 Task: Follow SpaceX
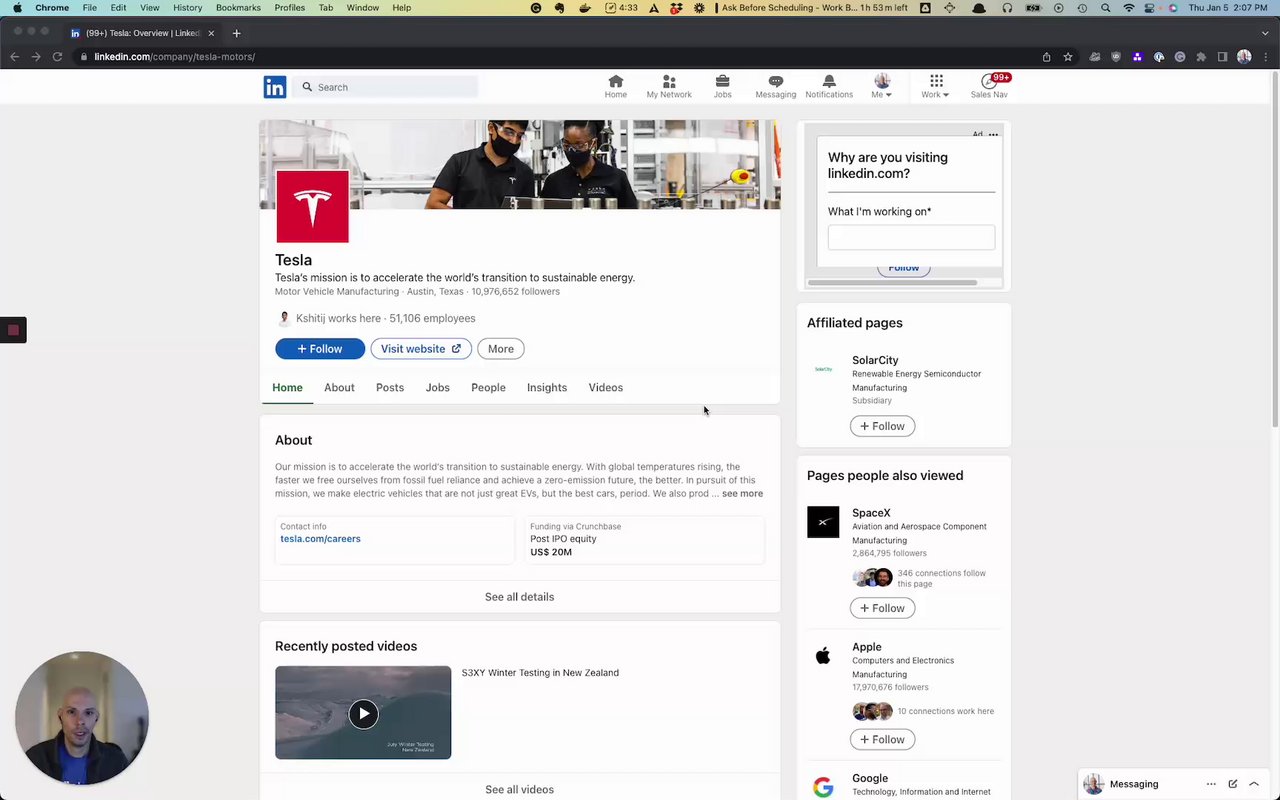[x=882, y=608]
